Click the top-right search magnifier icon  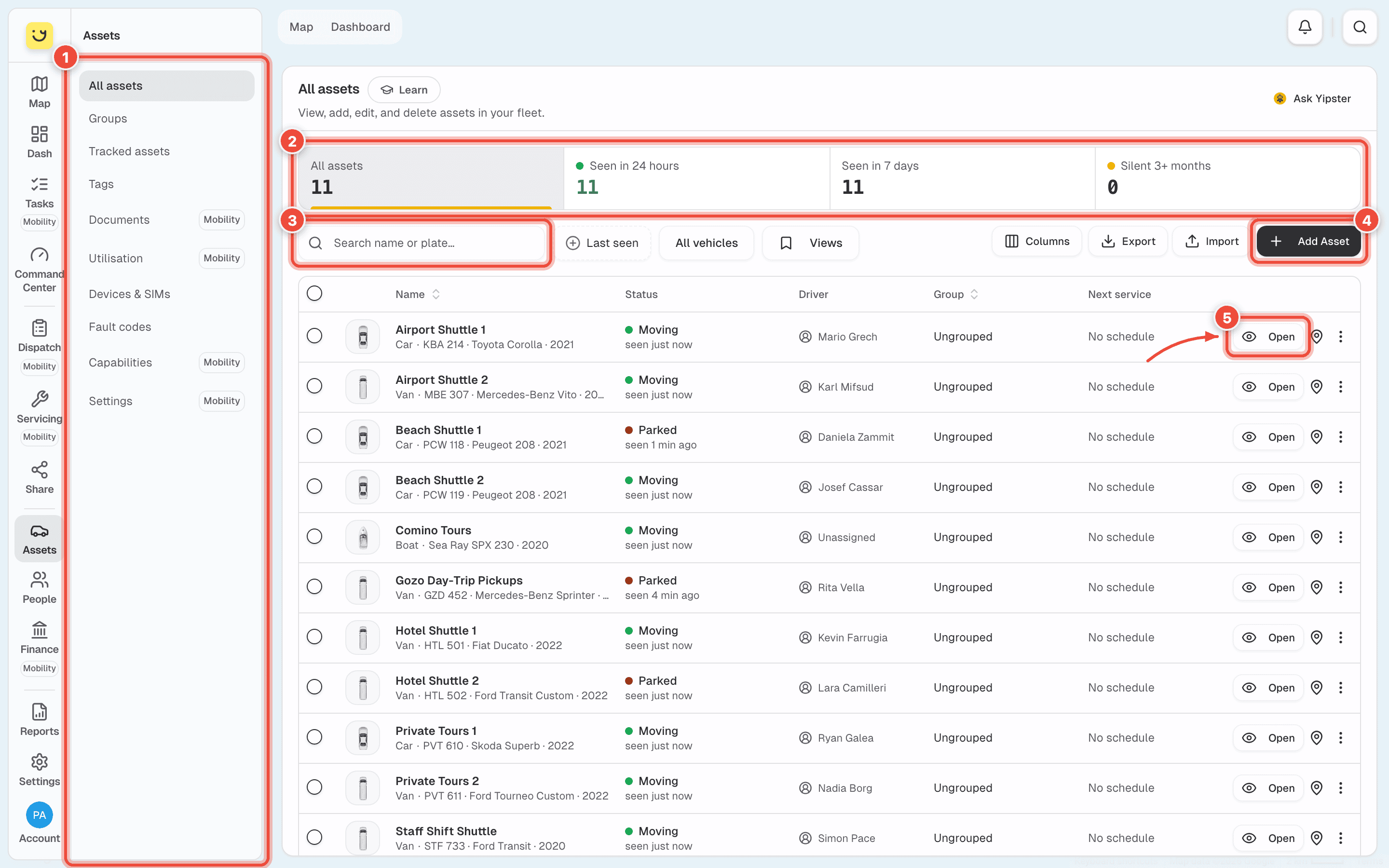coord(1360,27)
